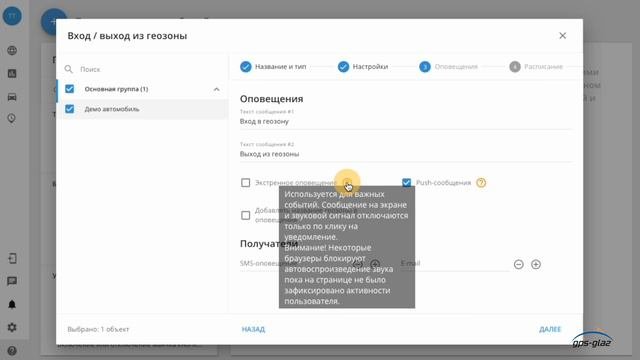This screenshot has height=360, width=640.
Task: Go to the Название и тип step
Action: pyautogui.click(x=274, y=67)
